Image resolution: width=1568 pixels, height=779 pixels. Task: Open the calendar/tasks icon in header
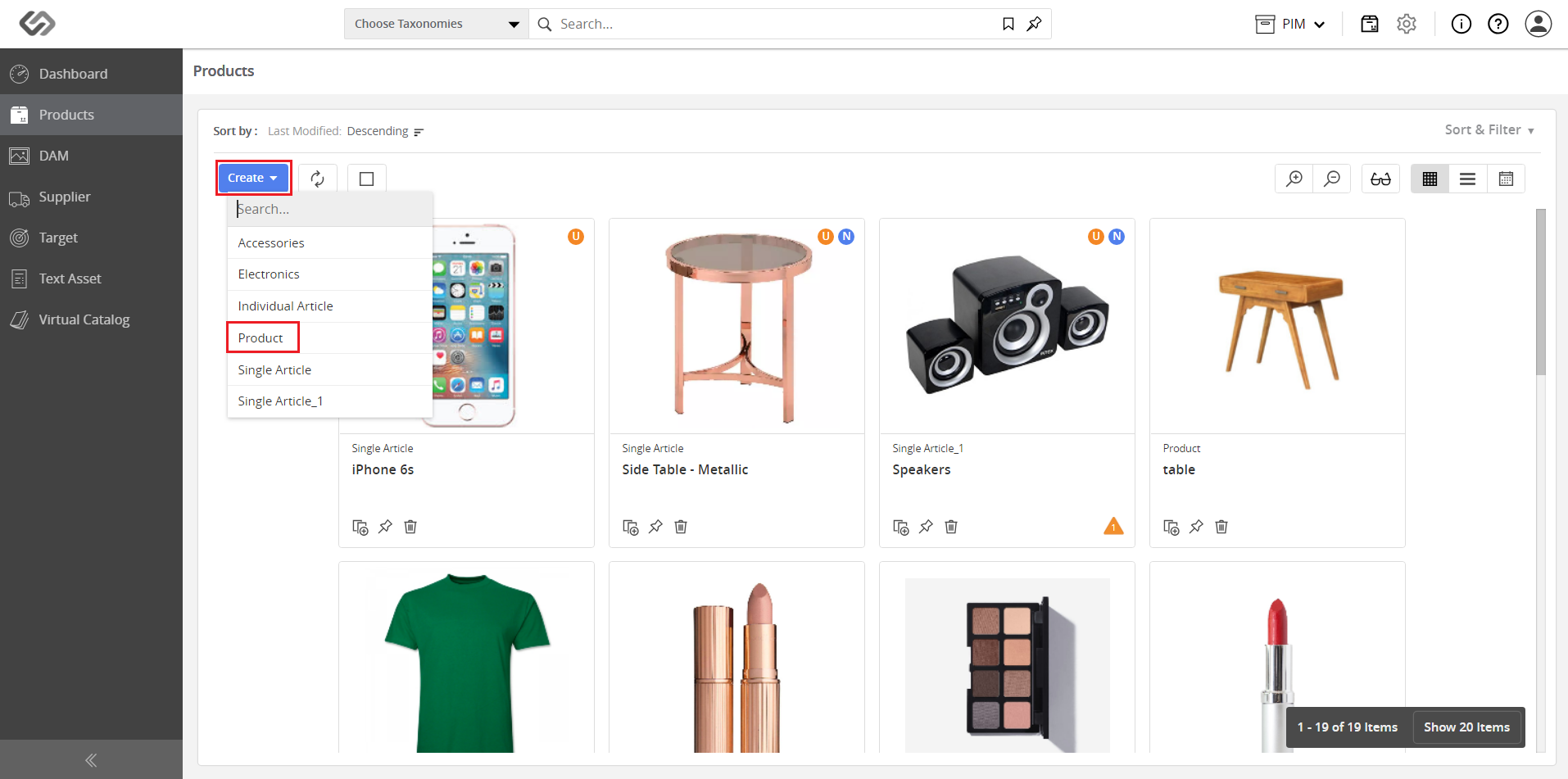point(1370,24)
